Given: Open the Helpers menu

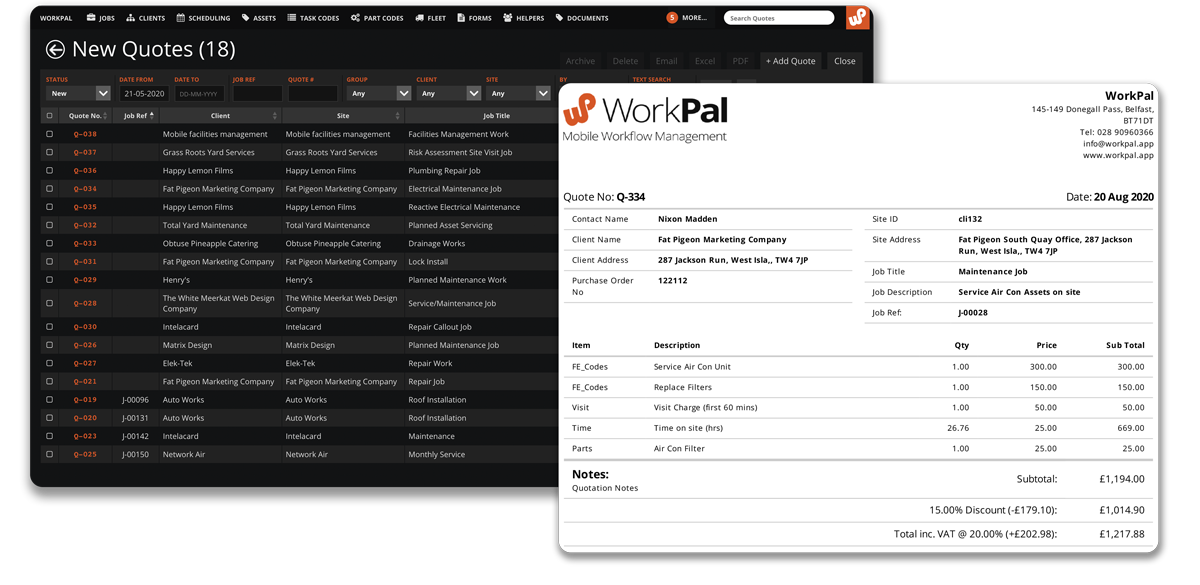Looking at the screenshot, I should pos(524,18).
